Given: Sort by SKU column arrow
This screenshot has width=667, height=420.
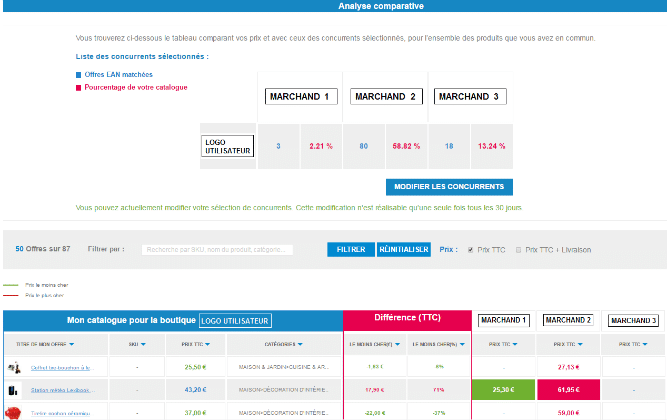Looking at the screenshot, I should pos(143,344).
